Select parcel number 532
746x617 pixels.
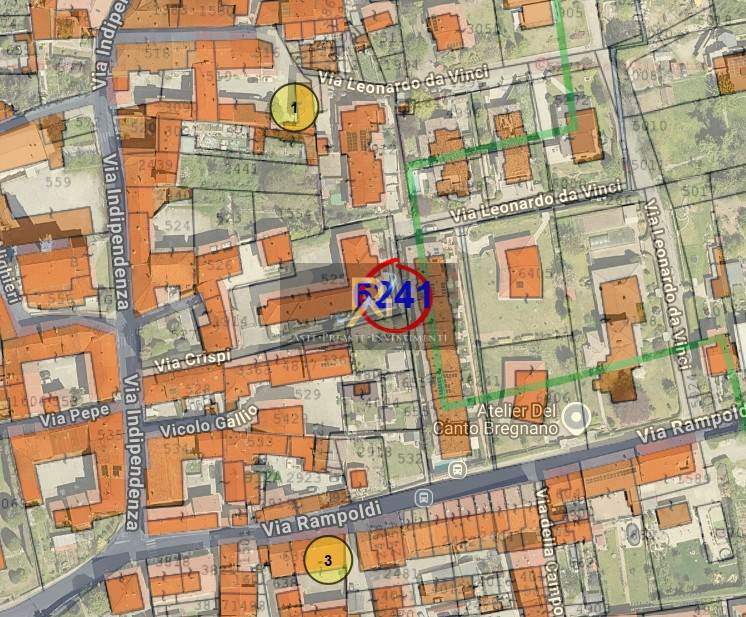tap(410, 459)
